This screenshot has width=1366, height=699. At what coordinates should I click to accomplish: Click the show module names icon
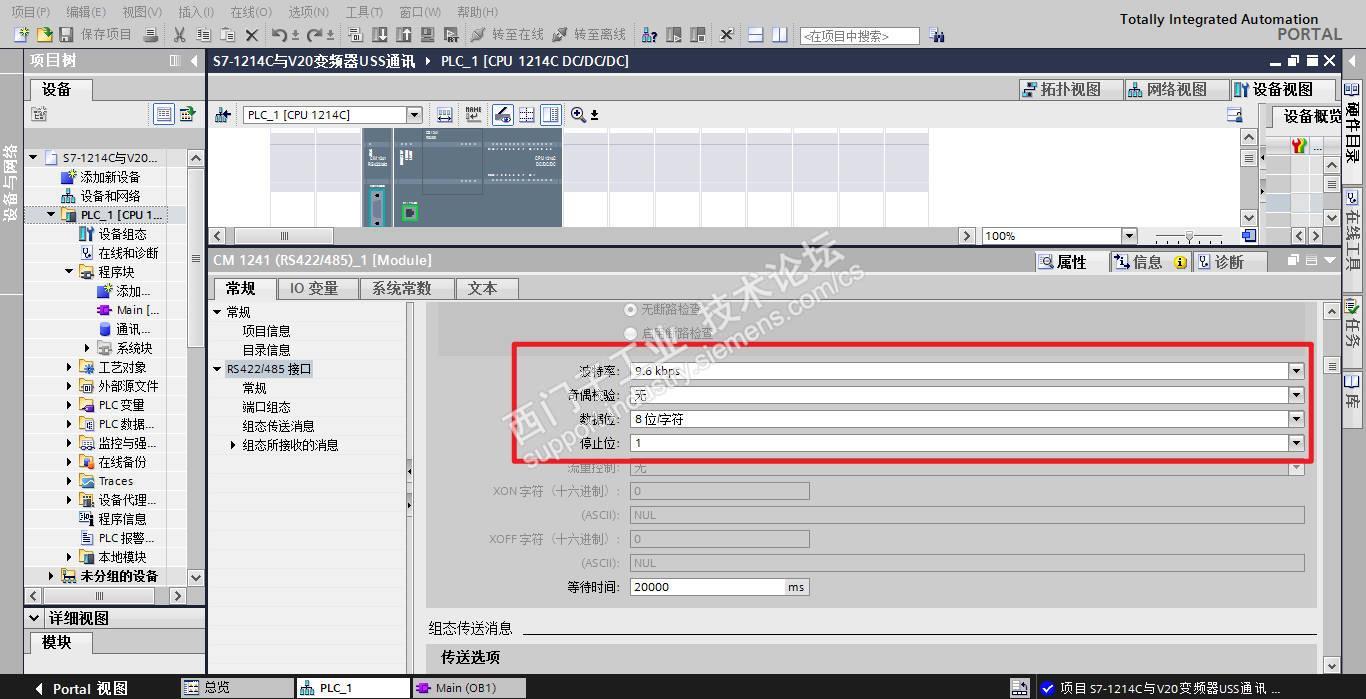point(473,115)
